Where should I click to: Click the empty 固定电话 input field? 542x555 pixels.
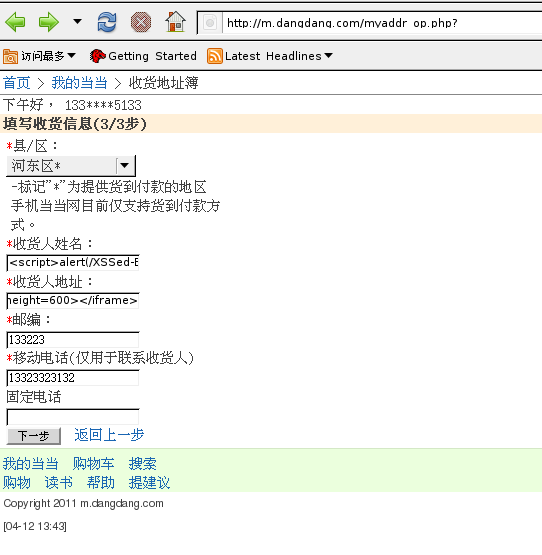pyautogui.click(x=73, y=417)
